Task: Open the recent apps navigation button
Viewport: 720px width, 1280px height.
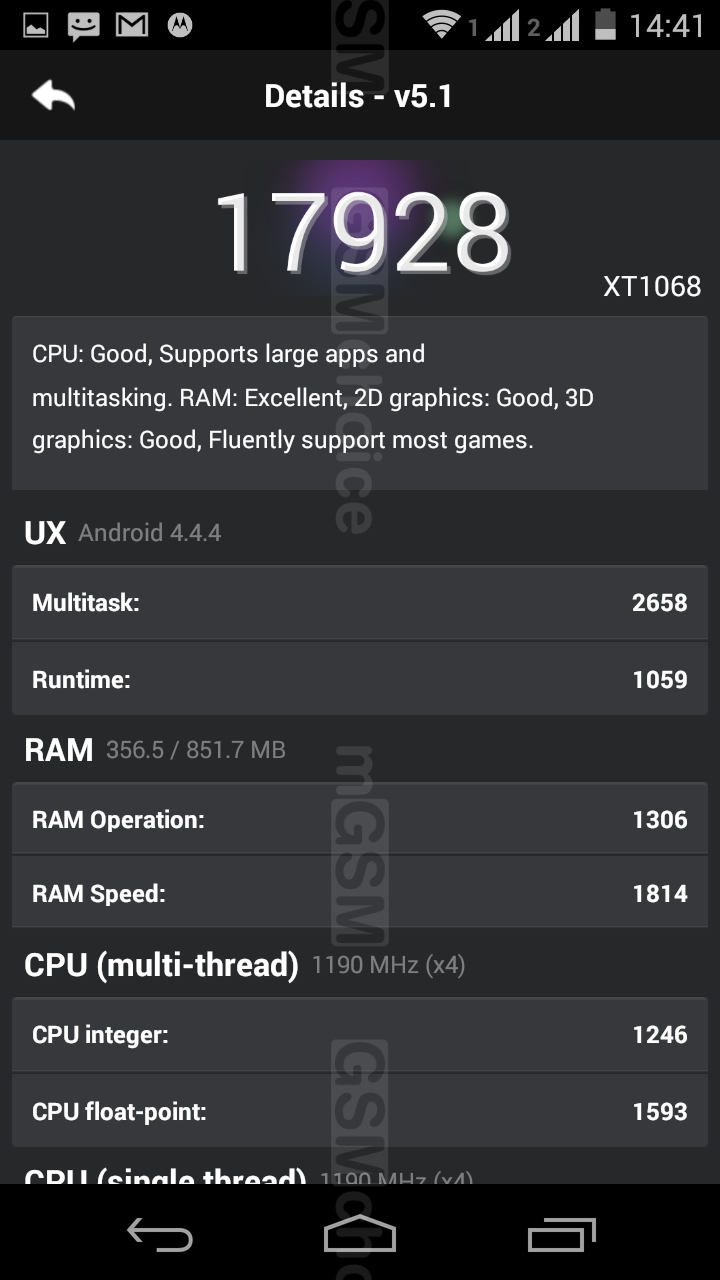Action: [x=561, y=1236]
